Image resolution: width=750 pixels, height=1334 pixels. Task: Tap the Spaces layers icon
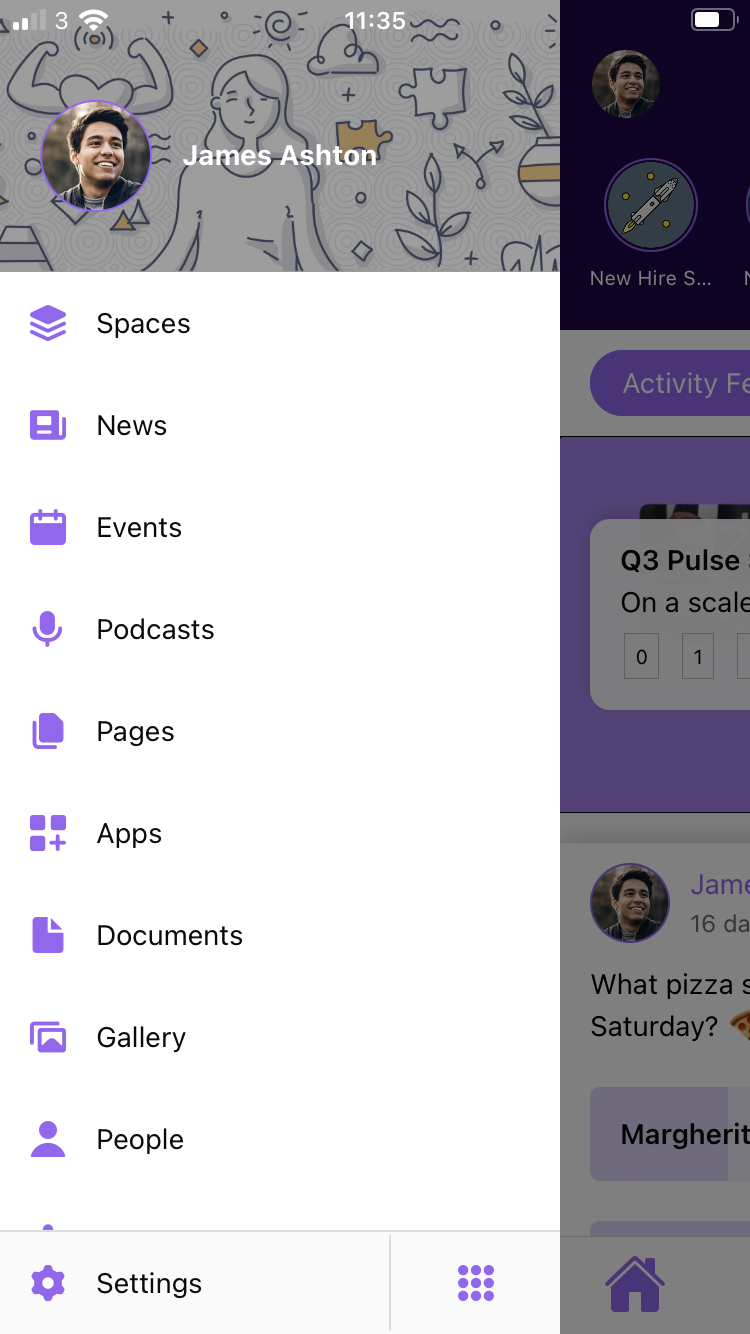tap(48, 323)
